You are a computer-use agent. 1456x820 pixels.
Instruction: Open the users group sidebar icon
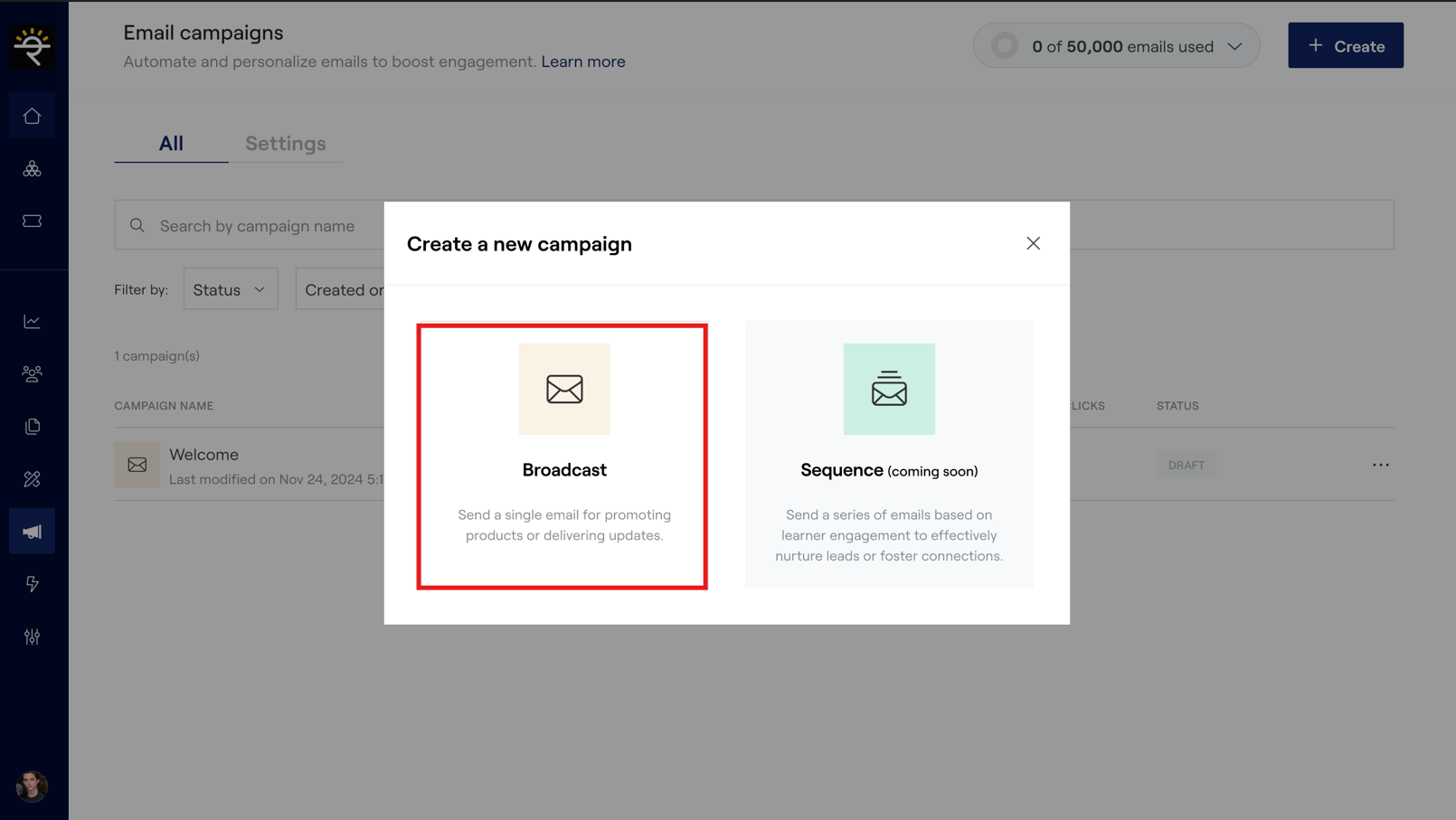point(33,373)
